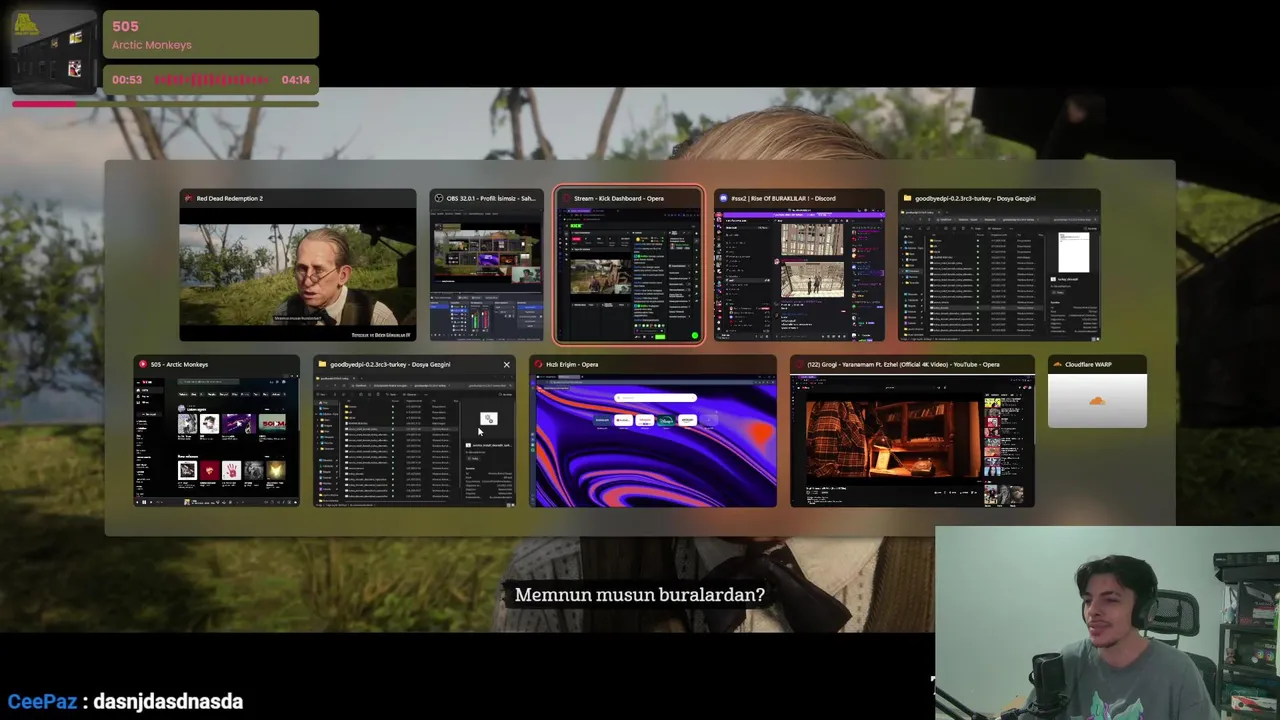
Task: Click the album art in the music overlay
Action: pos(54,50)
